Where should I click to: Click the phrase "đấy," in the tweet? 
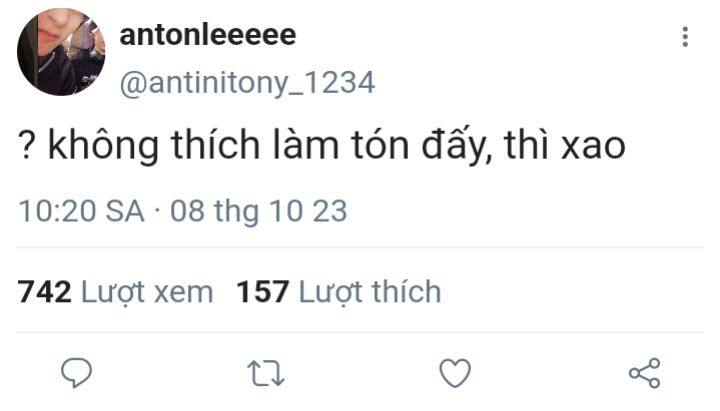tap(457, 145)
